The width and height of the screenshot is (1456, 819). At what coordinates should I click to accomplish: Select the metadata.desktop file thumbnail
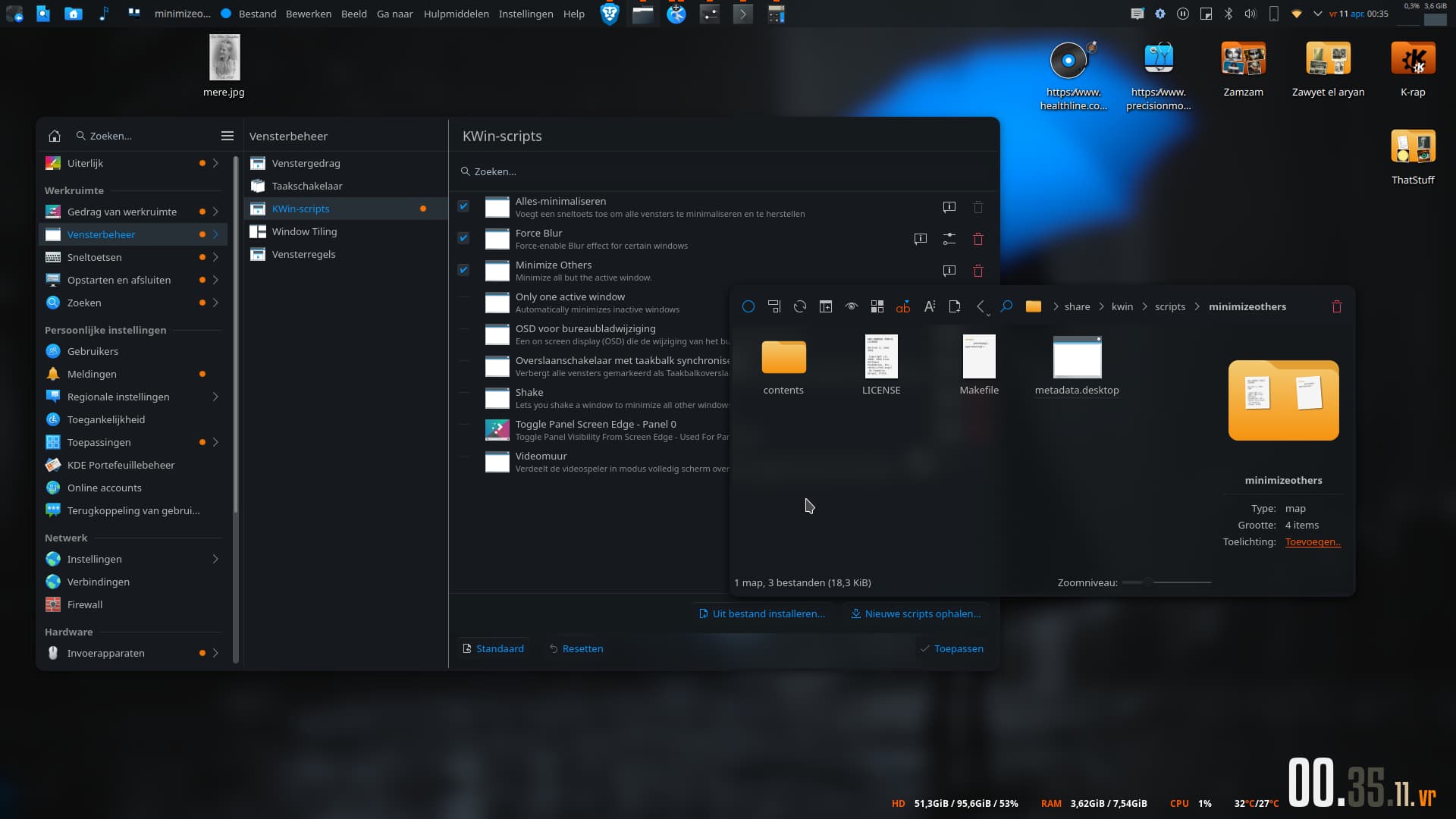tap(1077, 356)
